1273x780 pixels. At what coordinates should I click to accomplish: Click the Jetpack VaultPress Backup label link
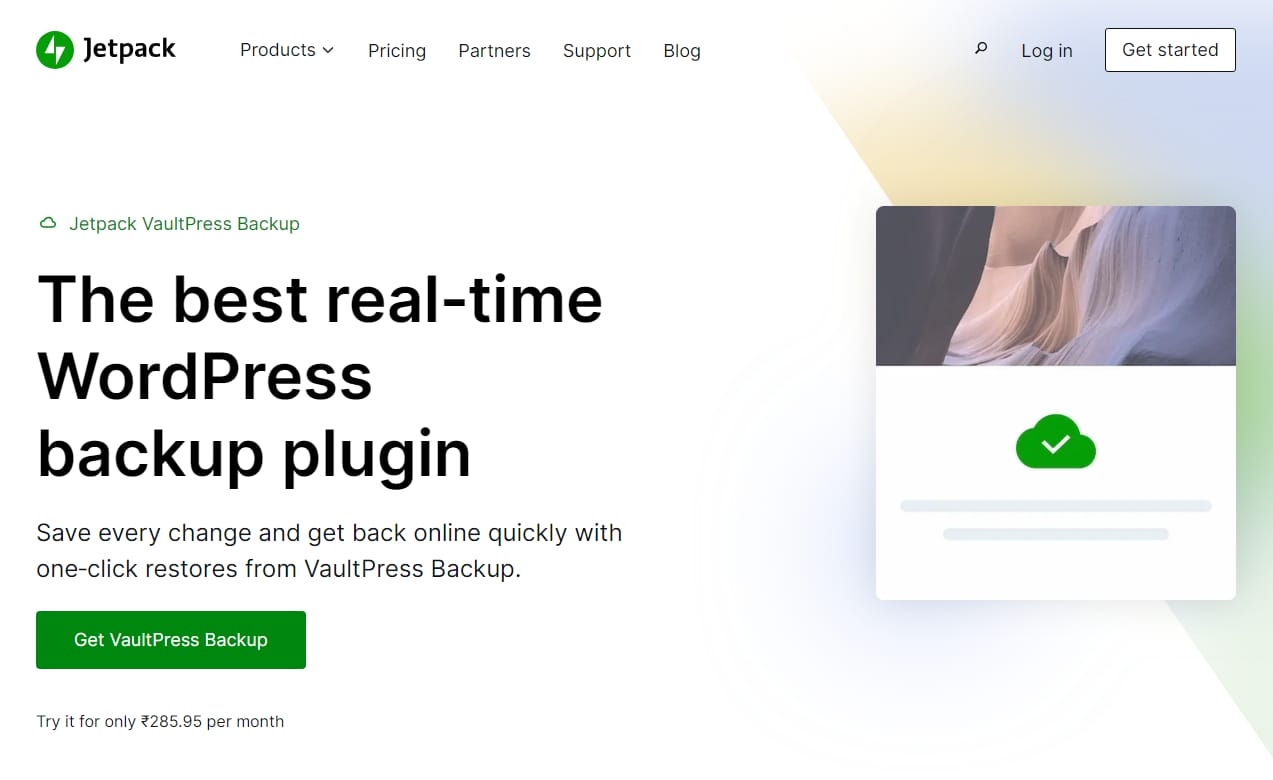click(x=184, y=224)
